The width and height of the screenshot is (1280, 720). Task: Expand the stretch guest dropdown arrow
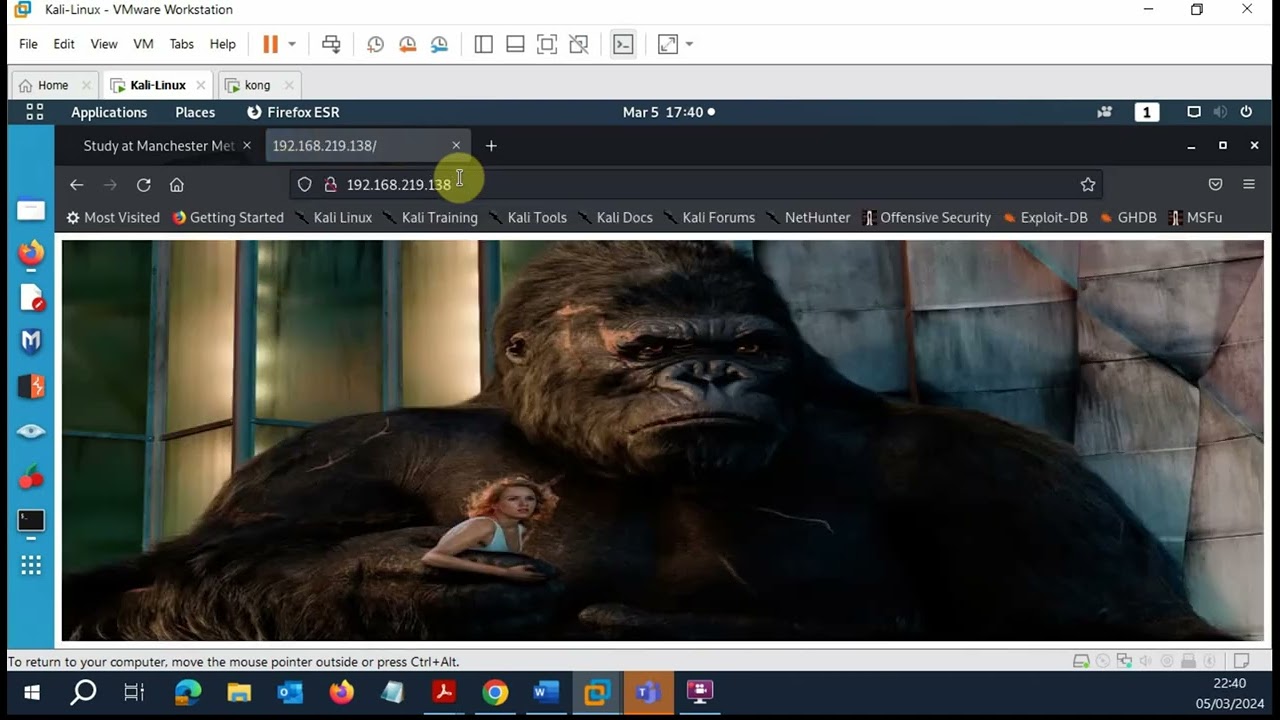pos(689,44)
